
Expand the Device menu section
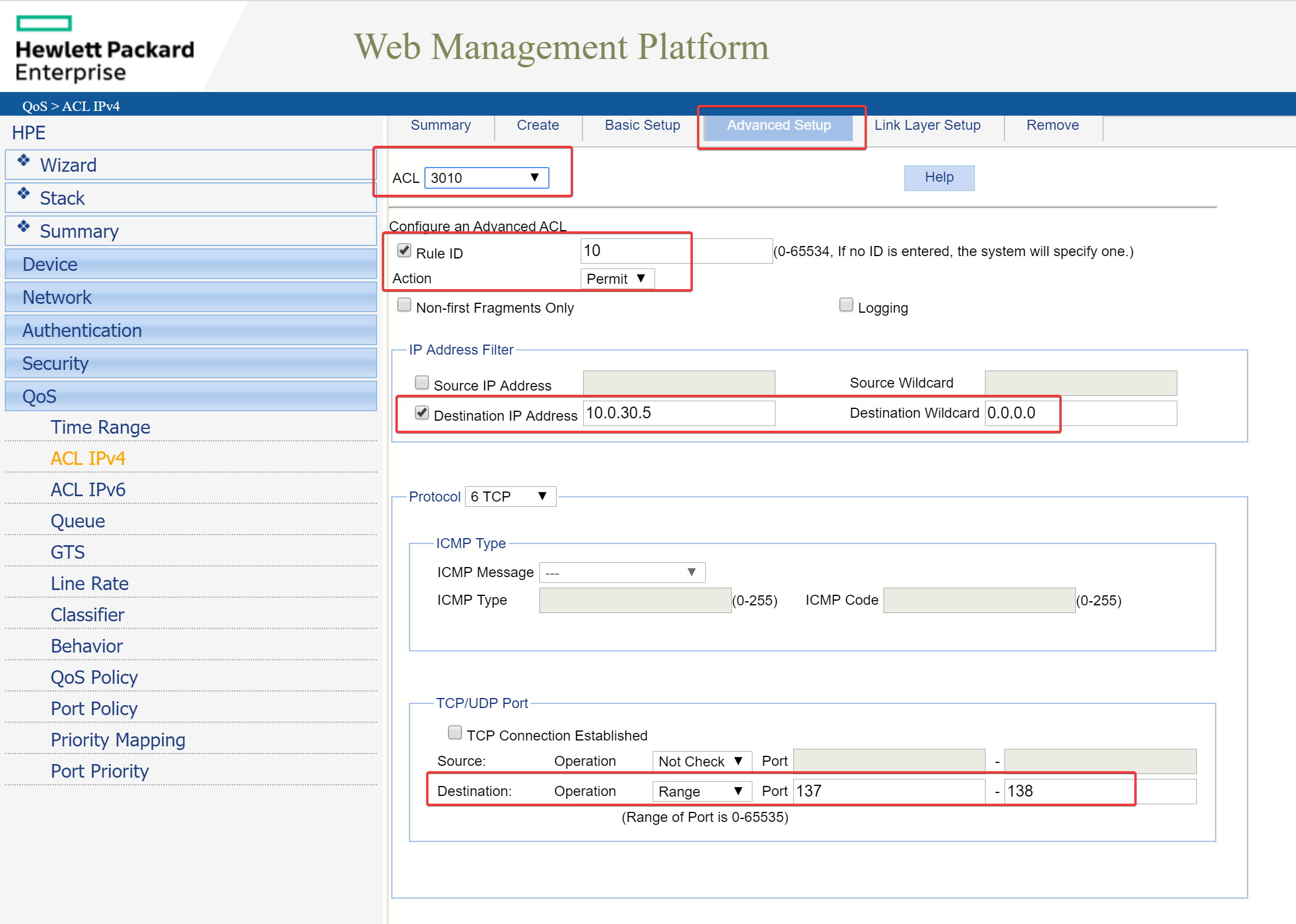point(191,264)
